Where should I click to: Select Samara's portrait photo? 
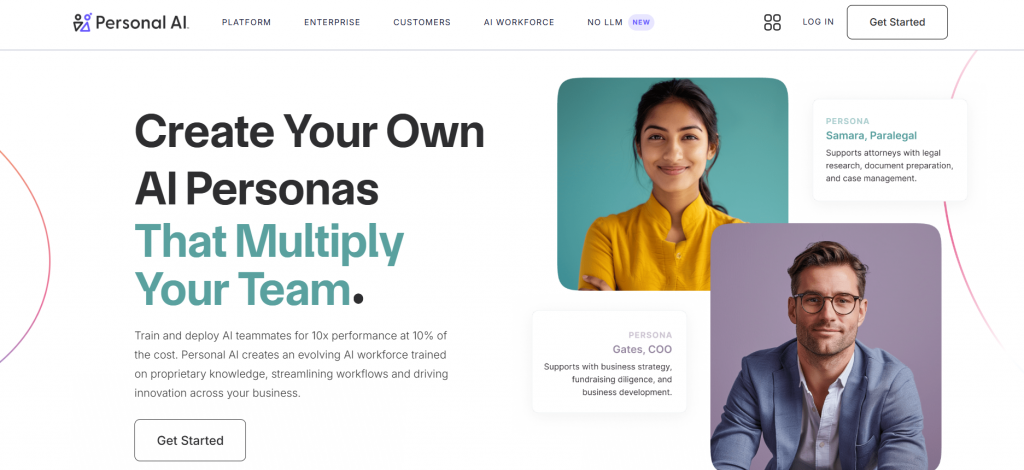(672, 183)
